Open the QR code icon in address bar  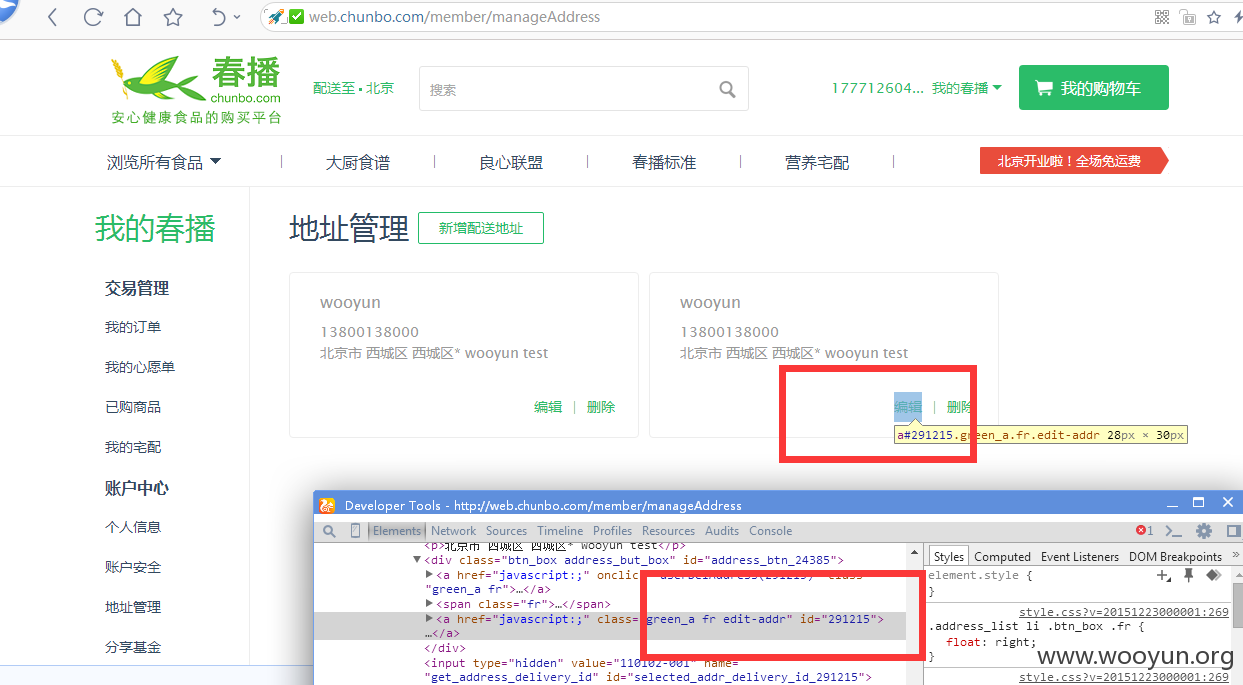(1162, 17)
